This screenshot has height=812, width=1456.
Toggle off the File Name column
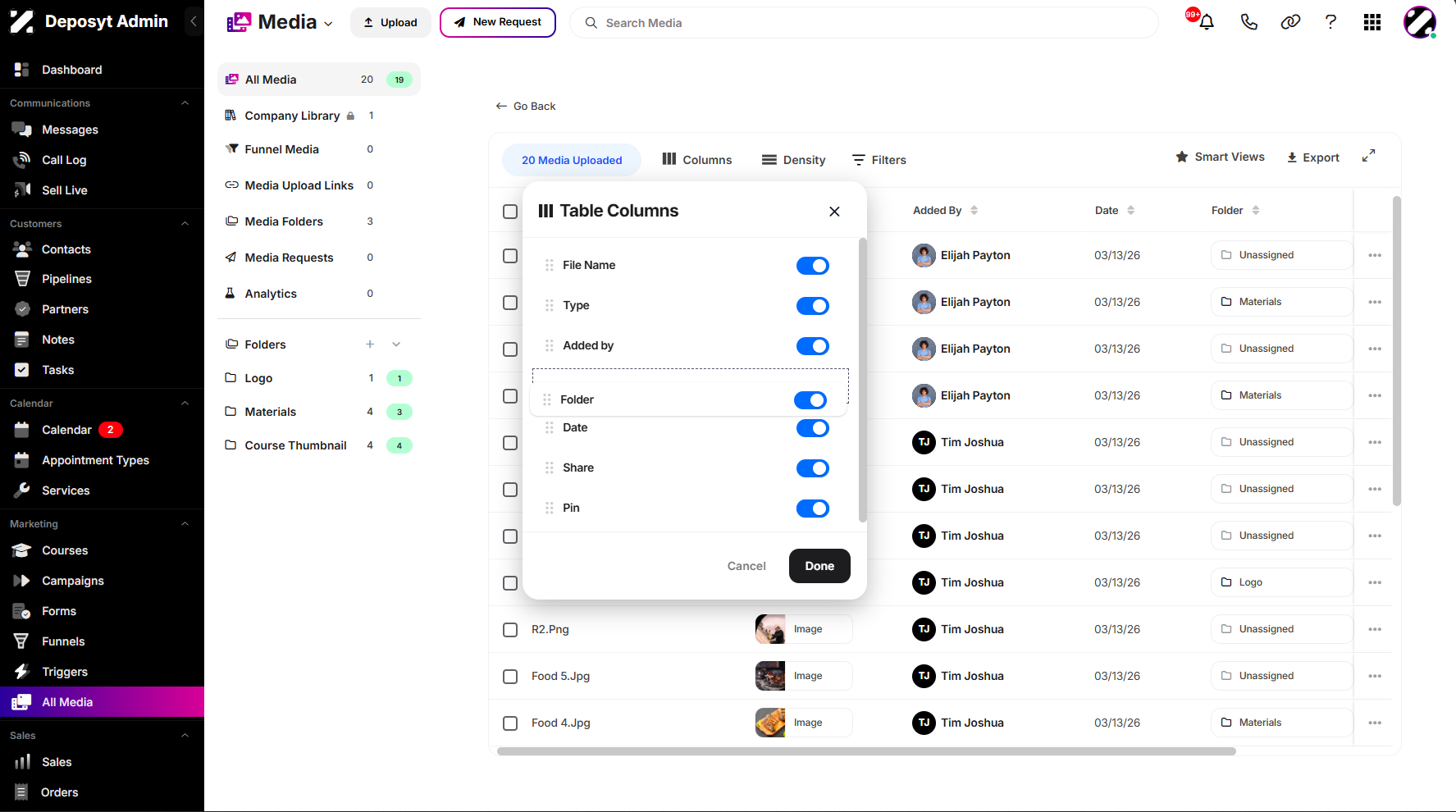coord(813,266)
